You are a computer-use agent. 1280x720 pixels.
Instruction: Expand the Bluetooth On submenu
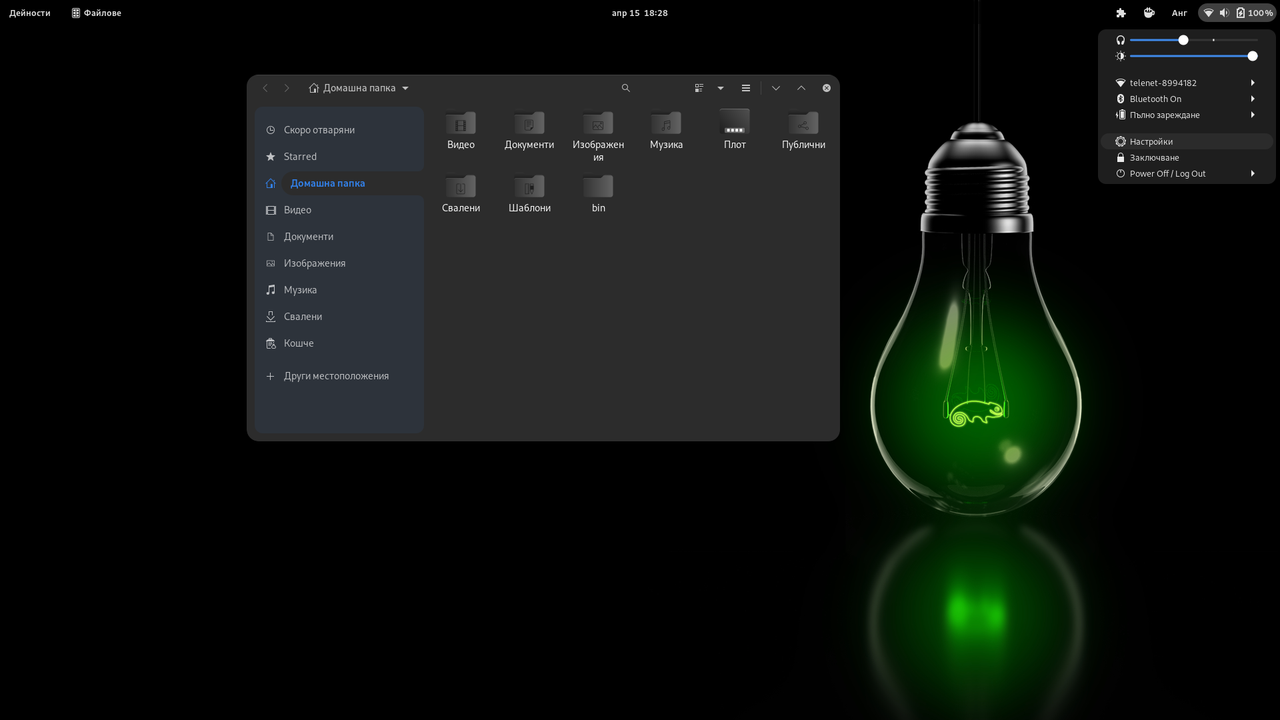(x=1186, y=99)
